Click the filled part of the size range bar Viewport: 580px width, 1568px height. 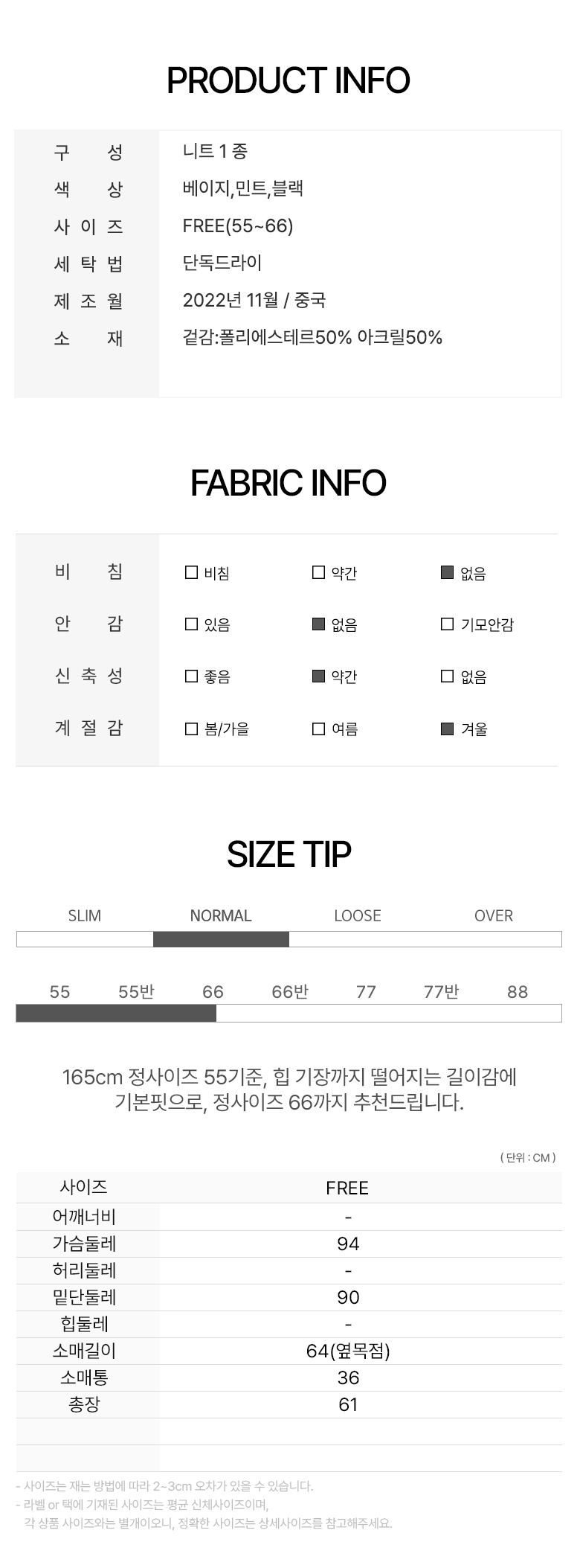pos(116,1013)
